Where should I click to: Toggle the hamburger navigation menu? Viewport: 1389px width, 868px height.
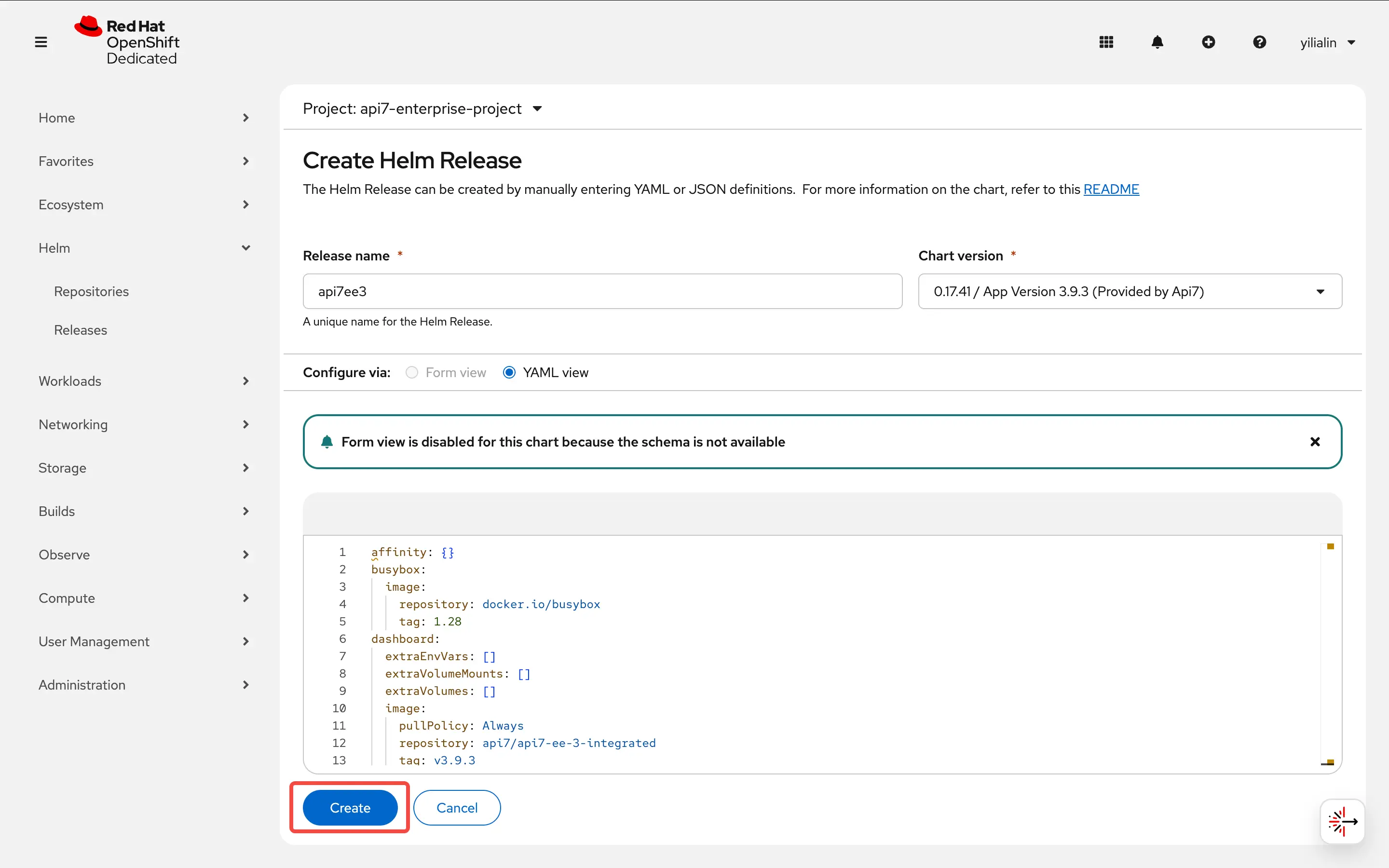pos(41,42)
